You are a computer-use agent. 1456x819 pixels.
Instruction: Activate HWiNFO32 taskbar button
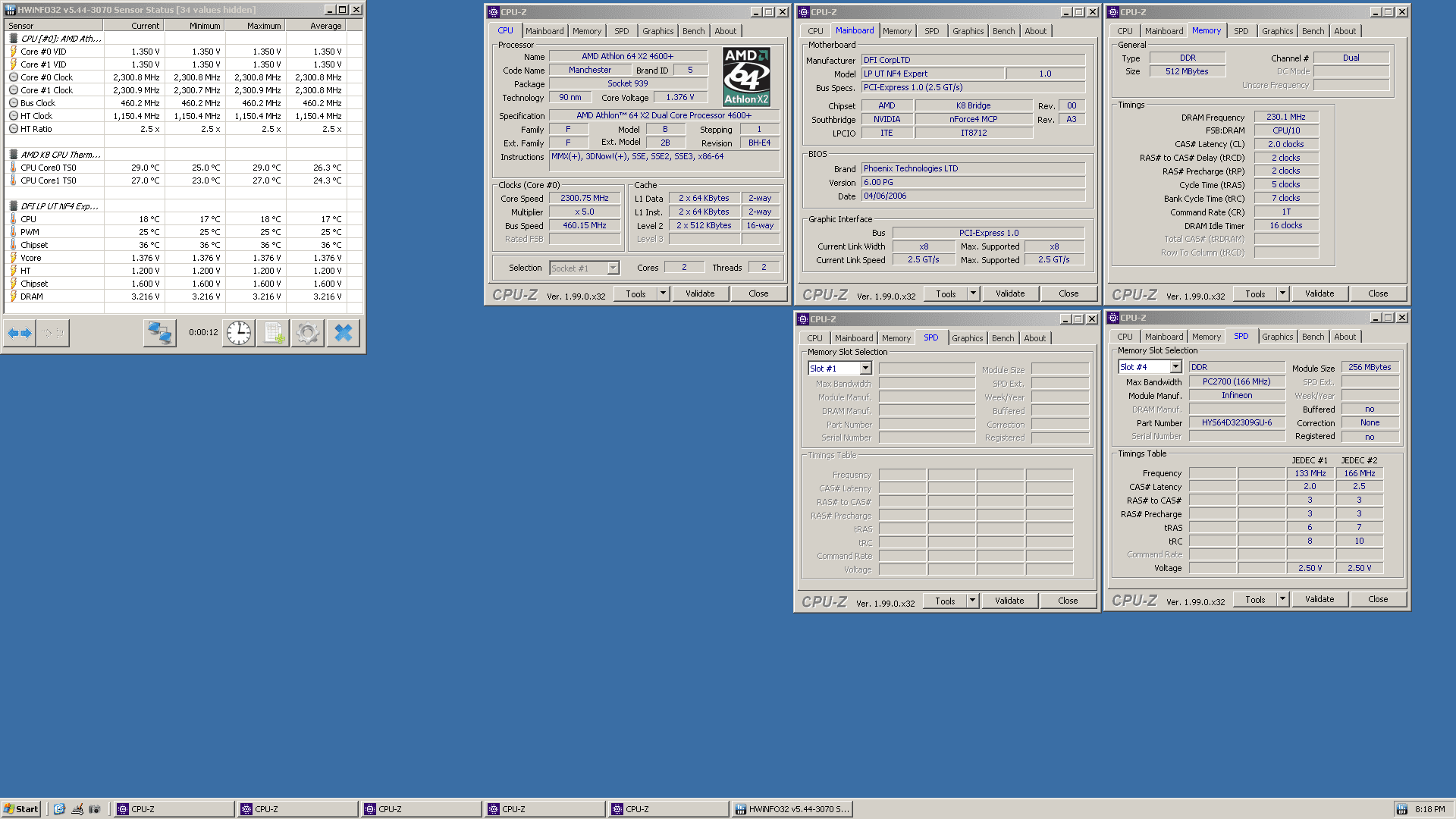[x=792, y=809]
